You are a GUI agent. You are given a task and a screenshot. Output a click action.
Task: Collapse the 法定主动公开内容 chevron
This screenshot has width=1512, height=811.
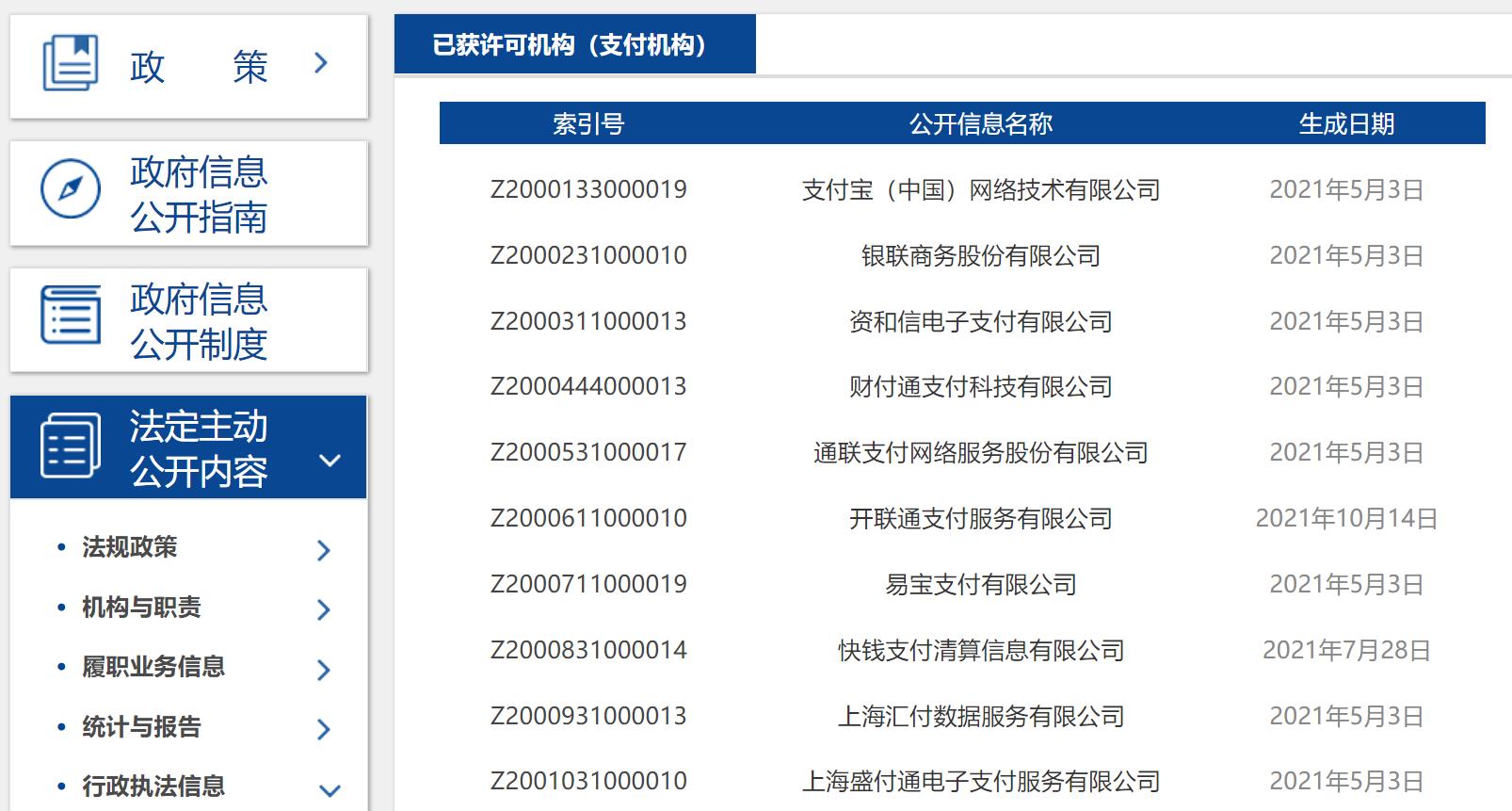(330, 461)
